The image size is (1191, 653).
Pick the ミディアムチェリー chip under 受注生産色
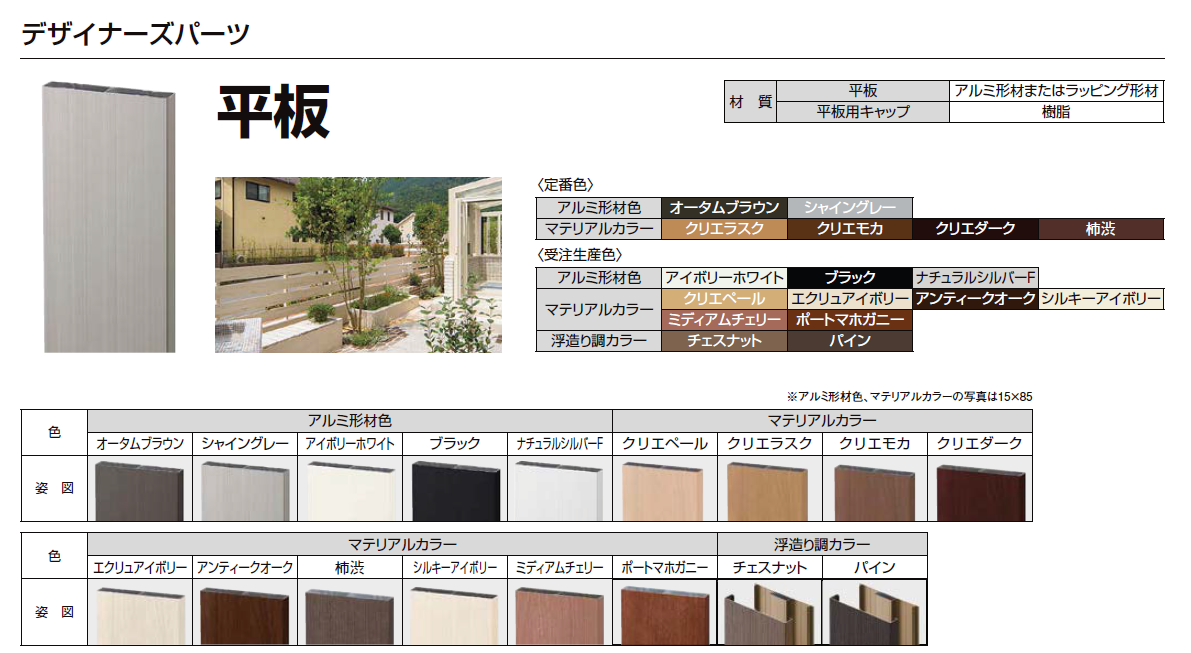tap(725, 320)
